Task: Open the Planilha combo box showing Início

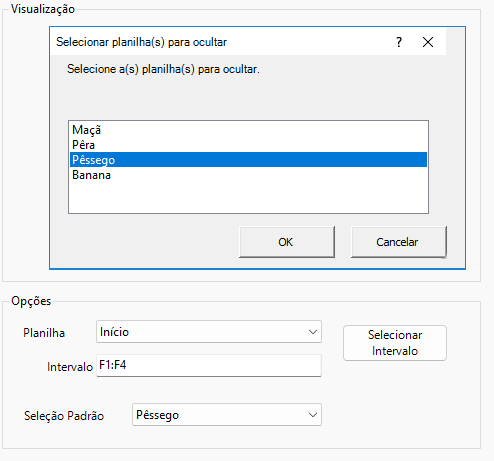Action: pyautogui.click(x=209, y=332)
